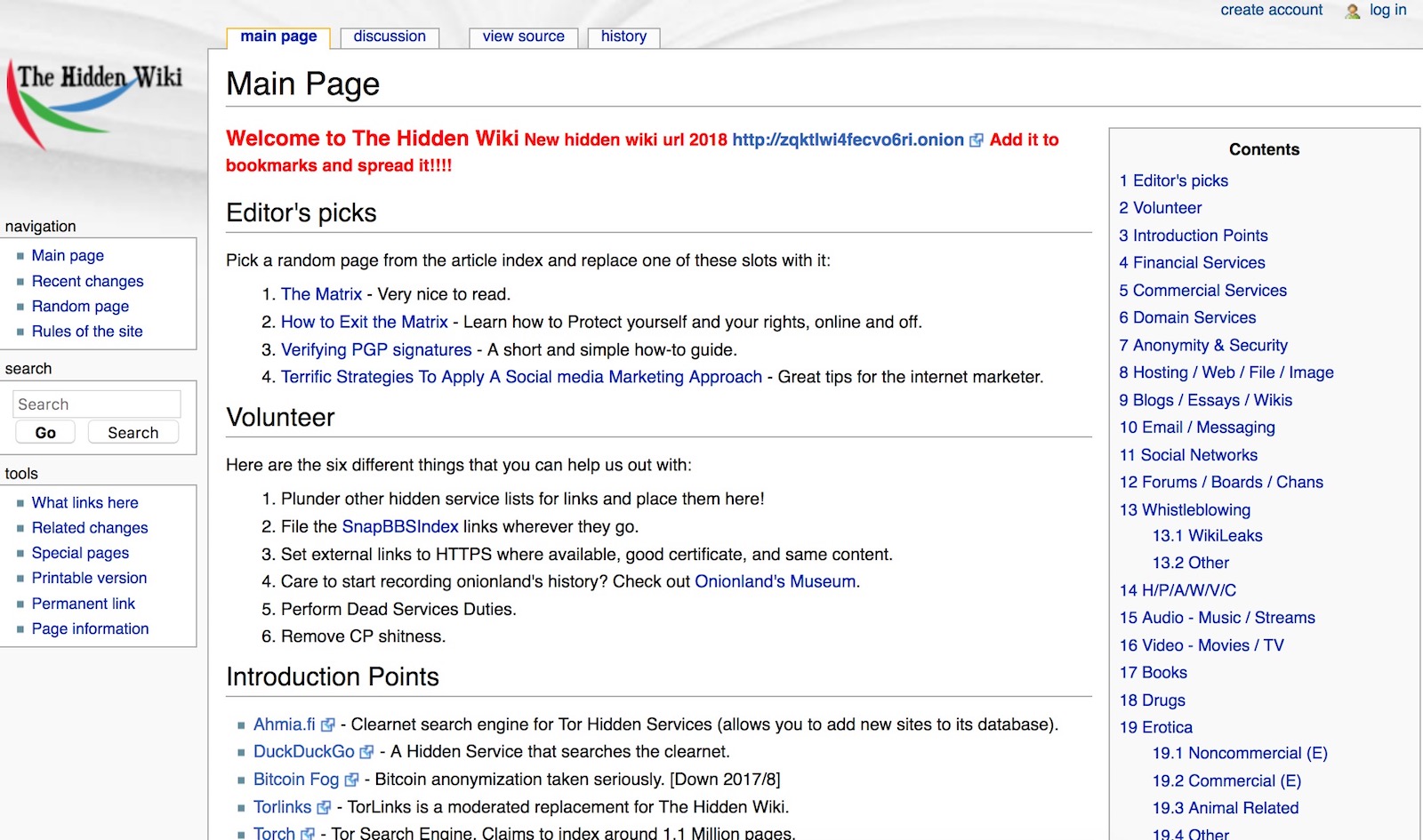The height and width of the screenshot is (840, 1423).
Task: Open a Random page
Action: pos(80,307)
